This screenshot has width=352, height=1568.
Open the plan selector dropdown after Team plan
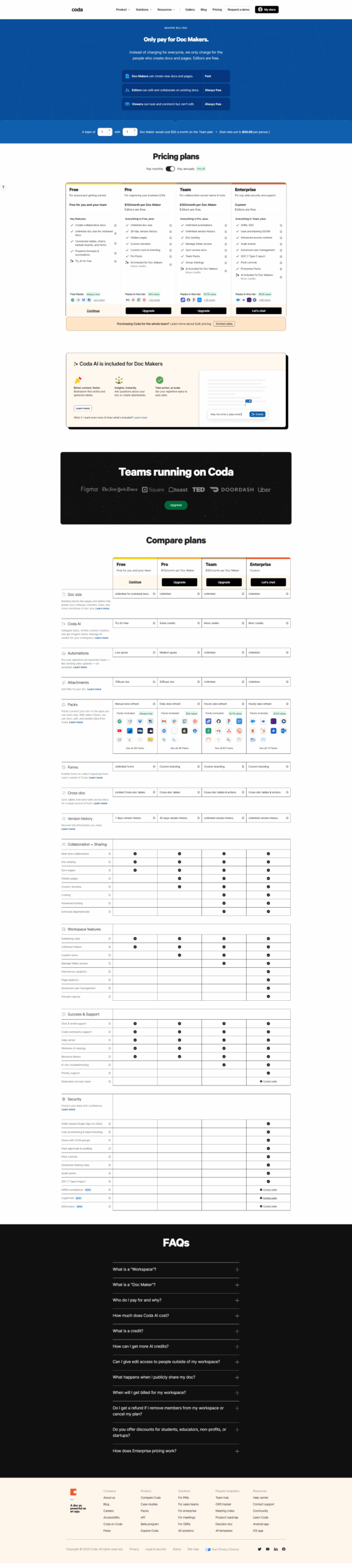point(216,132)
